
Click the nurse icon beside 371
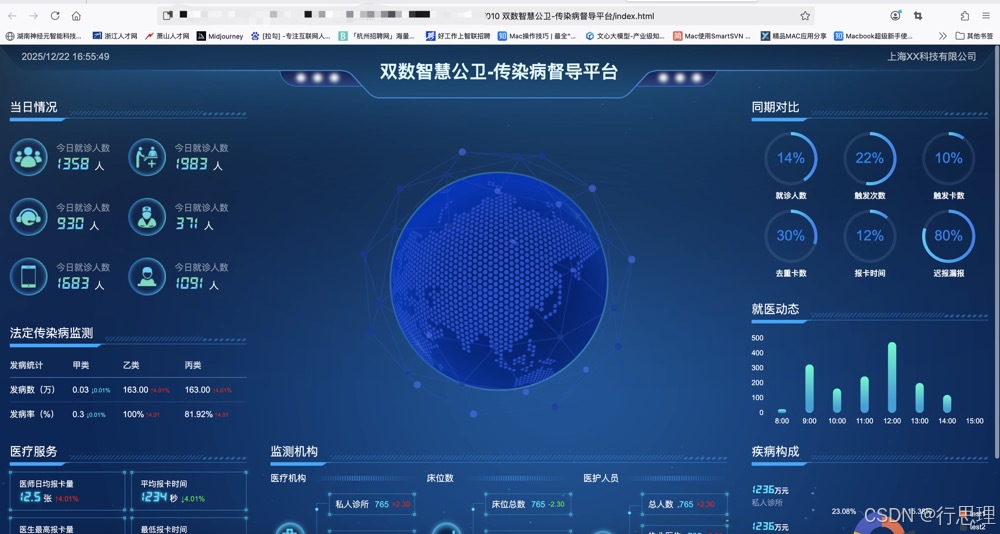147,217
